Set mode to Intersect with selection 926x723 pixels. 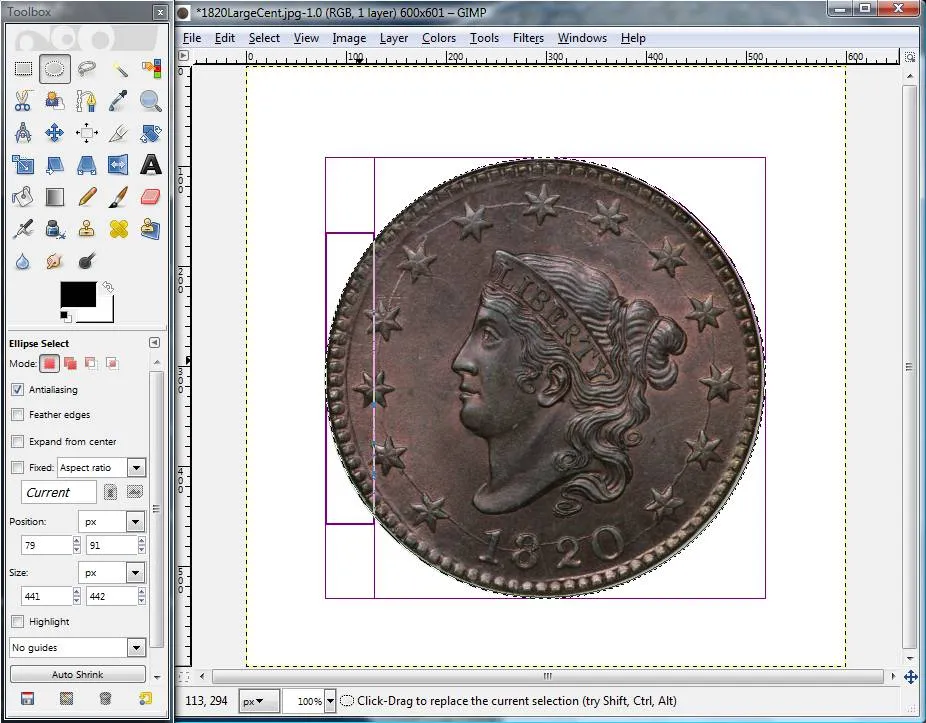(x=112, y=363)
